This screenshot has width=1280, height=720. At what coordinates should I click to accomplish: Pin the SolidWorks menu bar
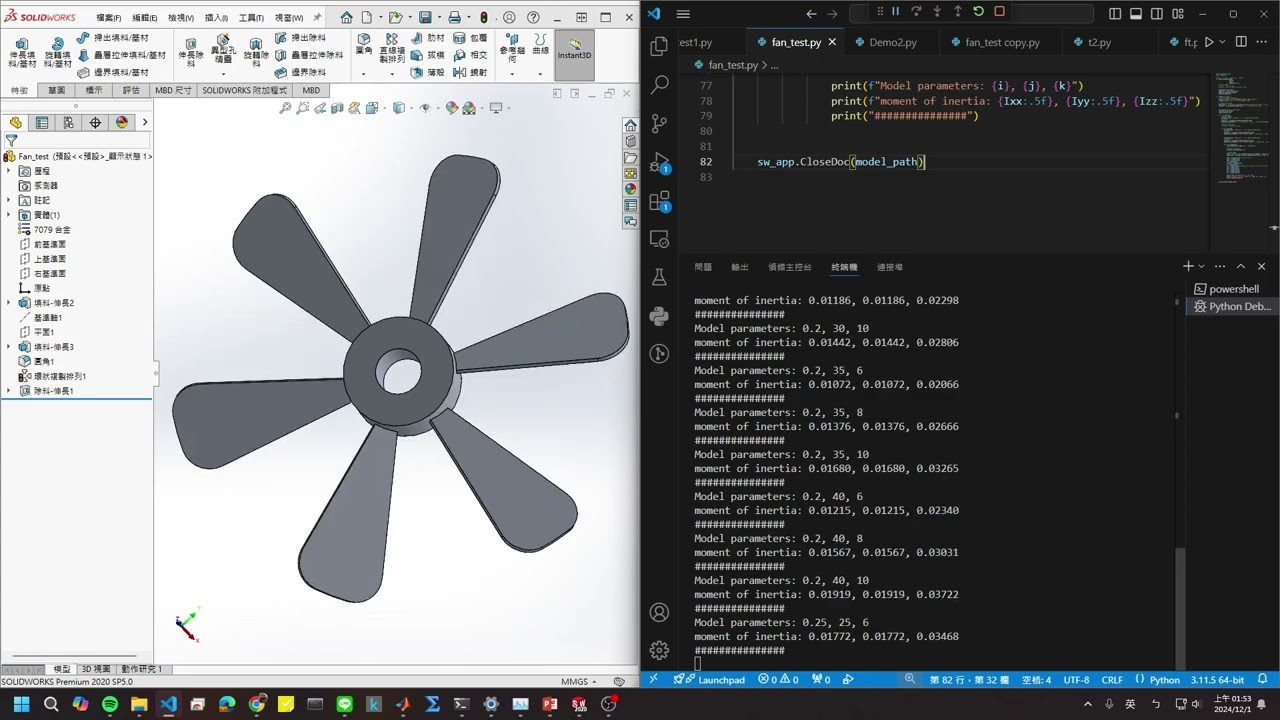pos(318,17)
